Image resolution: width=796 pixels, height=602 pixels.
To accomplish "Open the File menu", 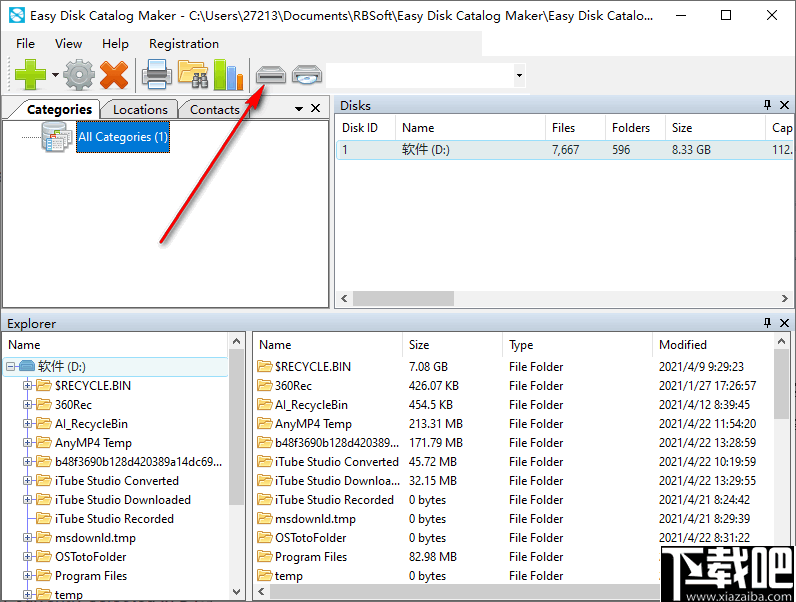I will pyautogui.click(x=25, y=44).
